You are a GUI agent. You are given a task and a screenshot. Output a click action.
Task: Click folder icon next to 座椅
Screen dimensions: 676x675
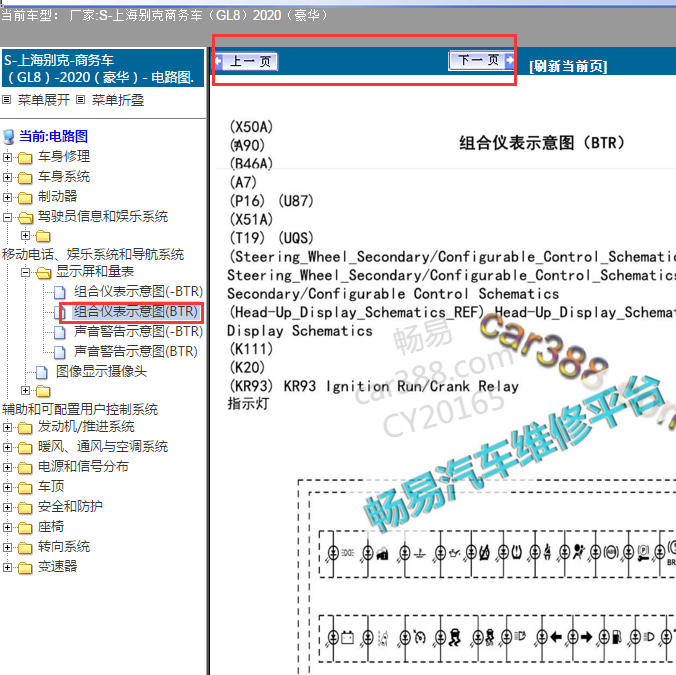[x=25, y=528]
